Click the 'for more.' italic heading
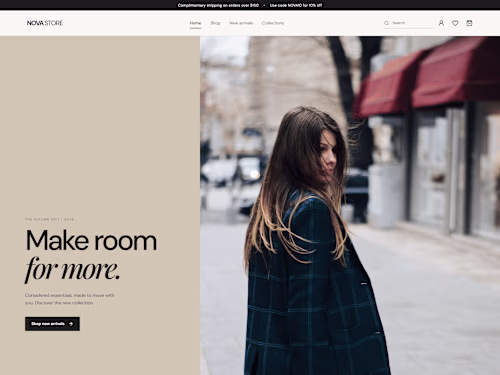The image size is (500, 375). pos(72,269)
